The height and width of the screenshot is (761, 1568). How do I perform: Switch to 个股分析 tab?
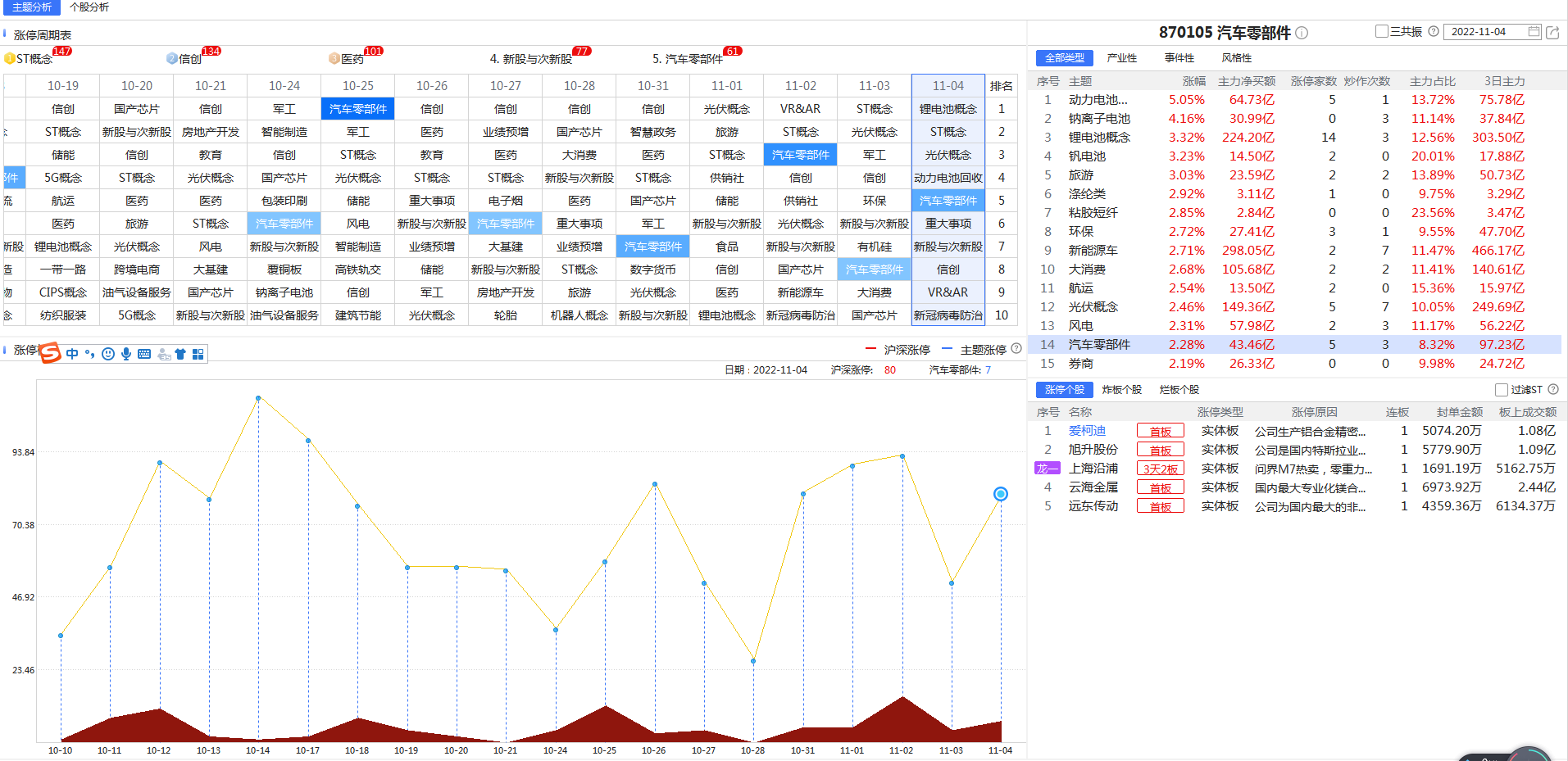click(x=89, y=7)
